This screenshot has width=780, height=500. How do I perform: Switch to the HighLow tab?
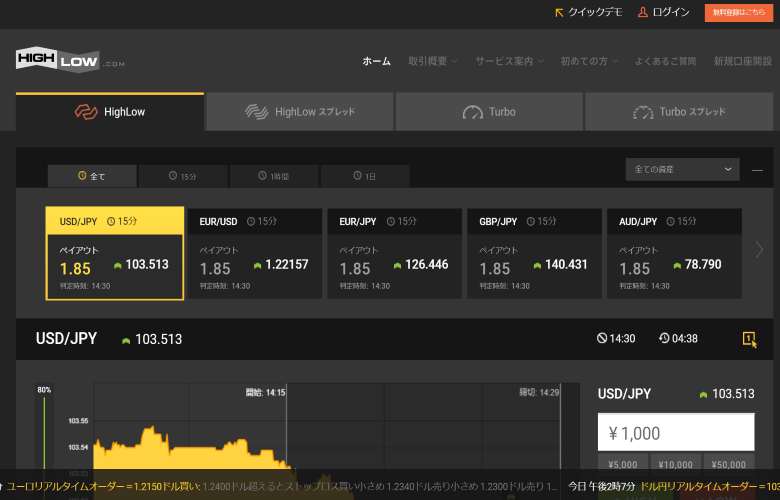pyautogui.click(x=110, y=112)
